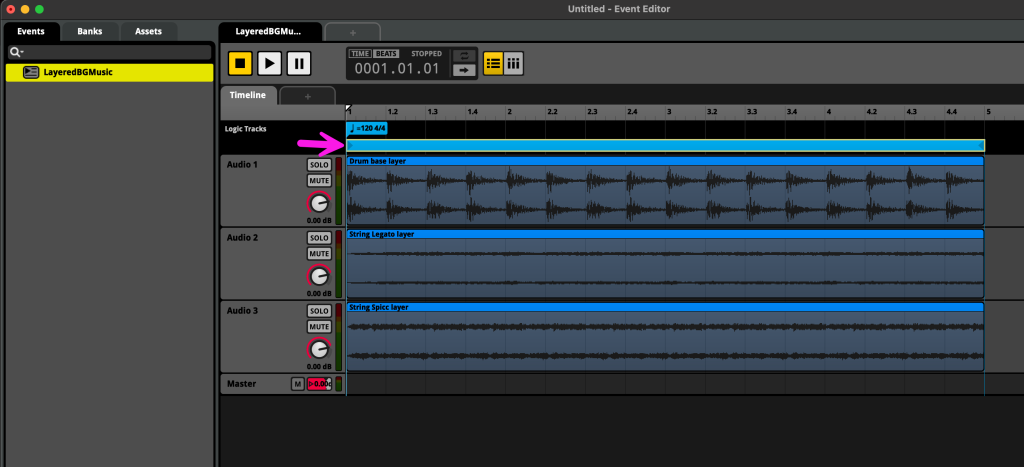Select BEATS display mode
The width and height of the screenshot is (1024, 467).
pyautogui.click(x=385, y=54)
